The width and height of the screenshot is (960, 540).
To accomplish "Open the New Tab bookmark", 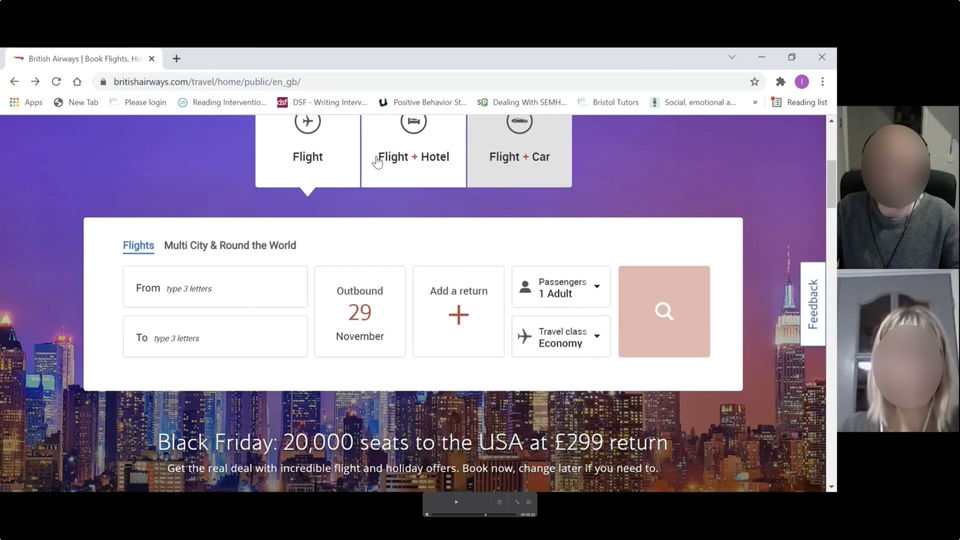I will [x=76, y=102].
